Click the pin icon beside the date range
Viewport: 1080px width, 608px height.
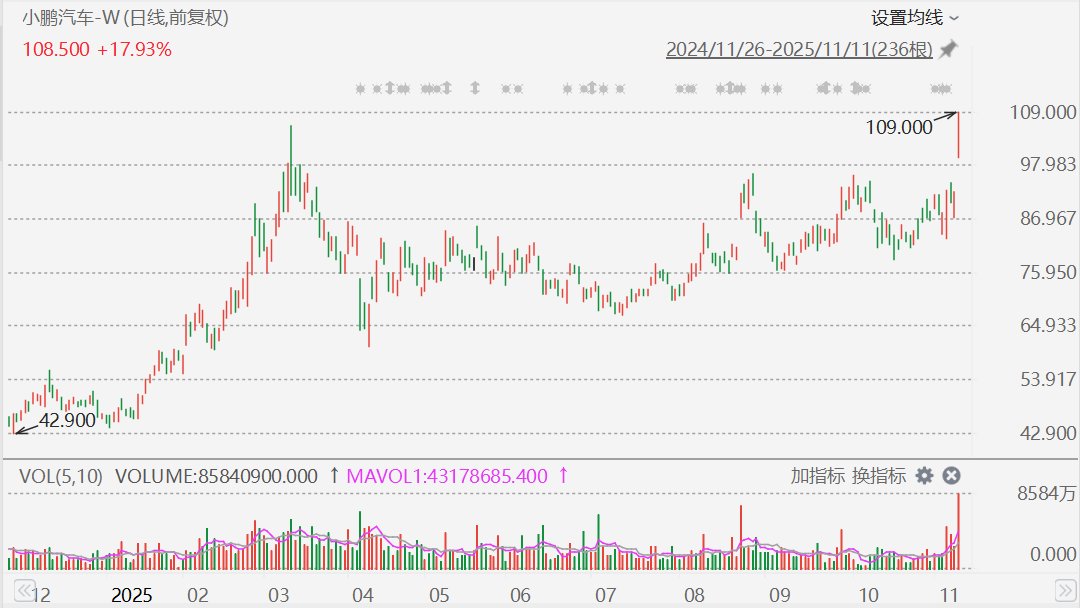[948, 49]
